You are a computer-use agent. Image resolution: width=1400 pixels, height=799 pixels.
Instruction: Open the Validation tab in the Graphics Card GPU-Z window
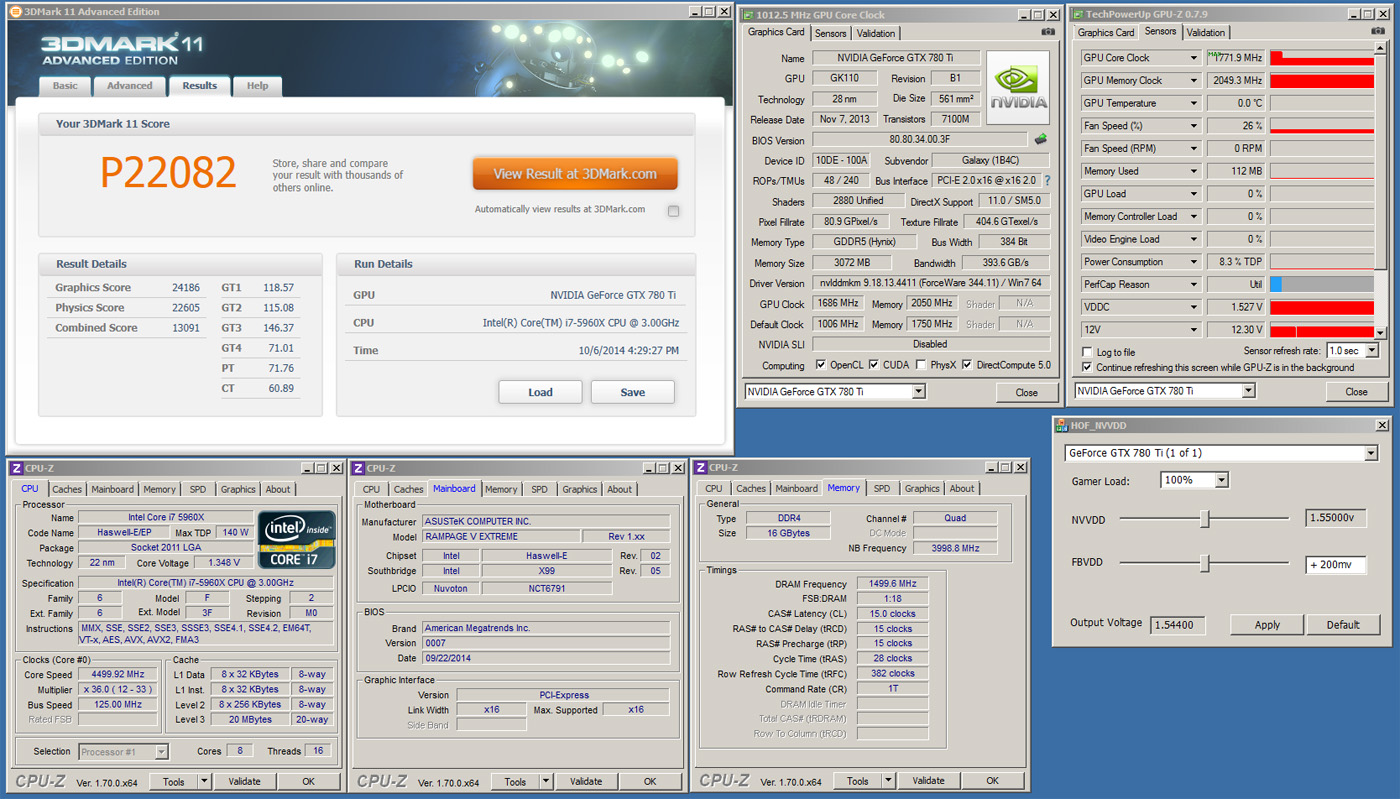876,33
